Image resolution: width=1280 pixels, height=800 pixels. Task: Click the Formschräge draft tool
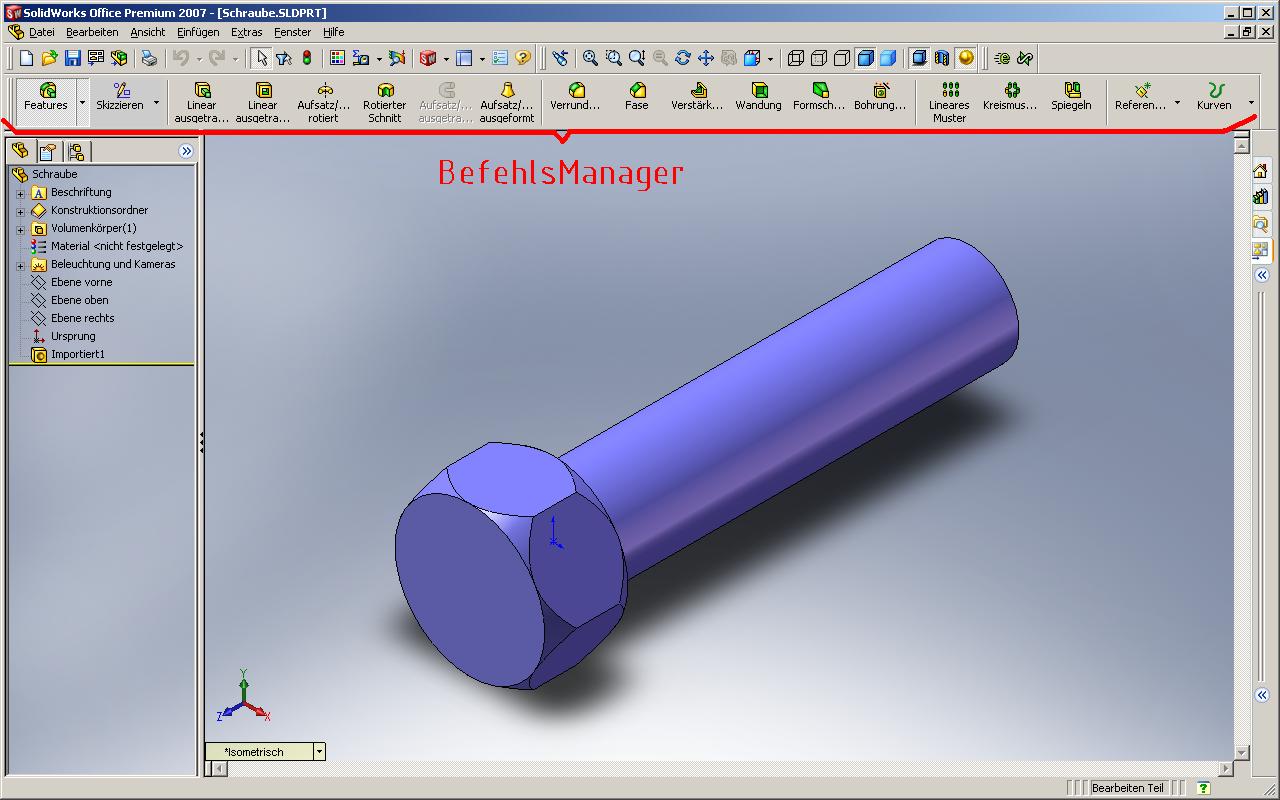[820, 97]
